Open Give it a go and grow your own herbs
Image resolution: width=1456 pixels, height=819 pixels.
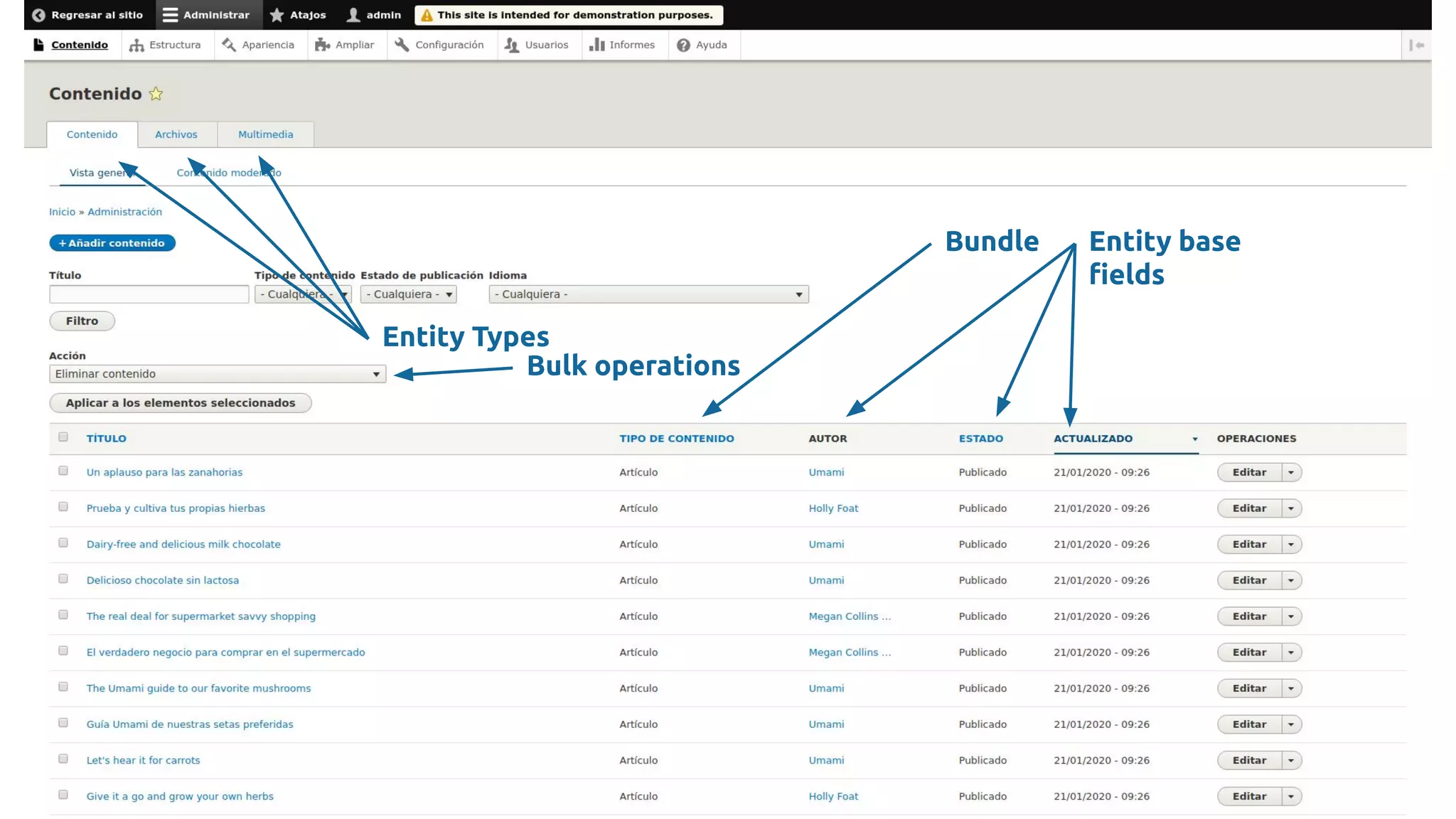tap(180, 796)
